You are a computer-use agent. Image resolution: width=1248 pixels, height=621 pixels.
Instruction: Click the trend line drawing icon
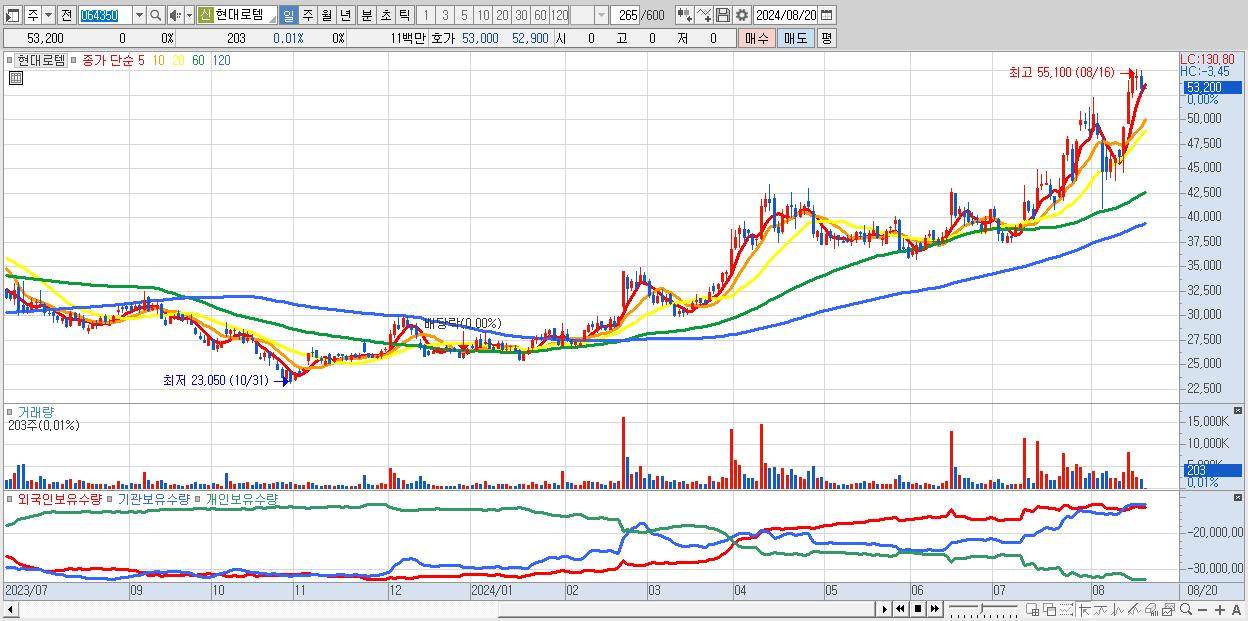1101,610
